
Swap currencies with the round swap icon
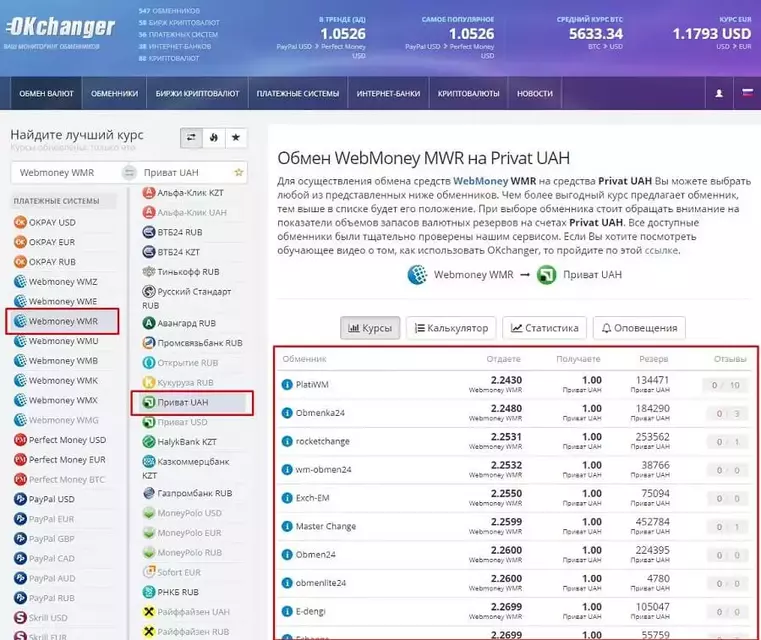coord(129,172)
